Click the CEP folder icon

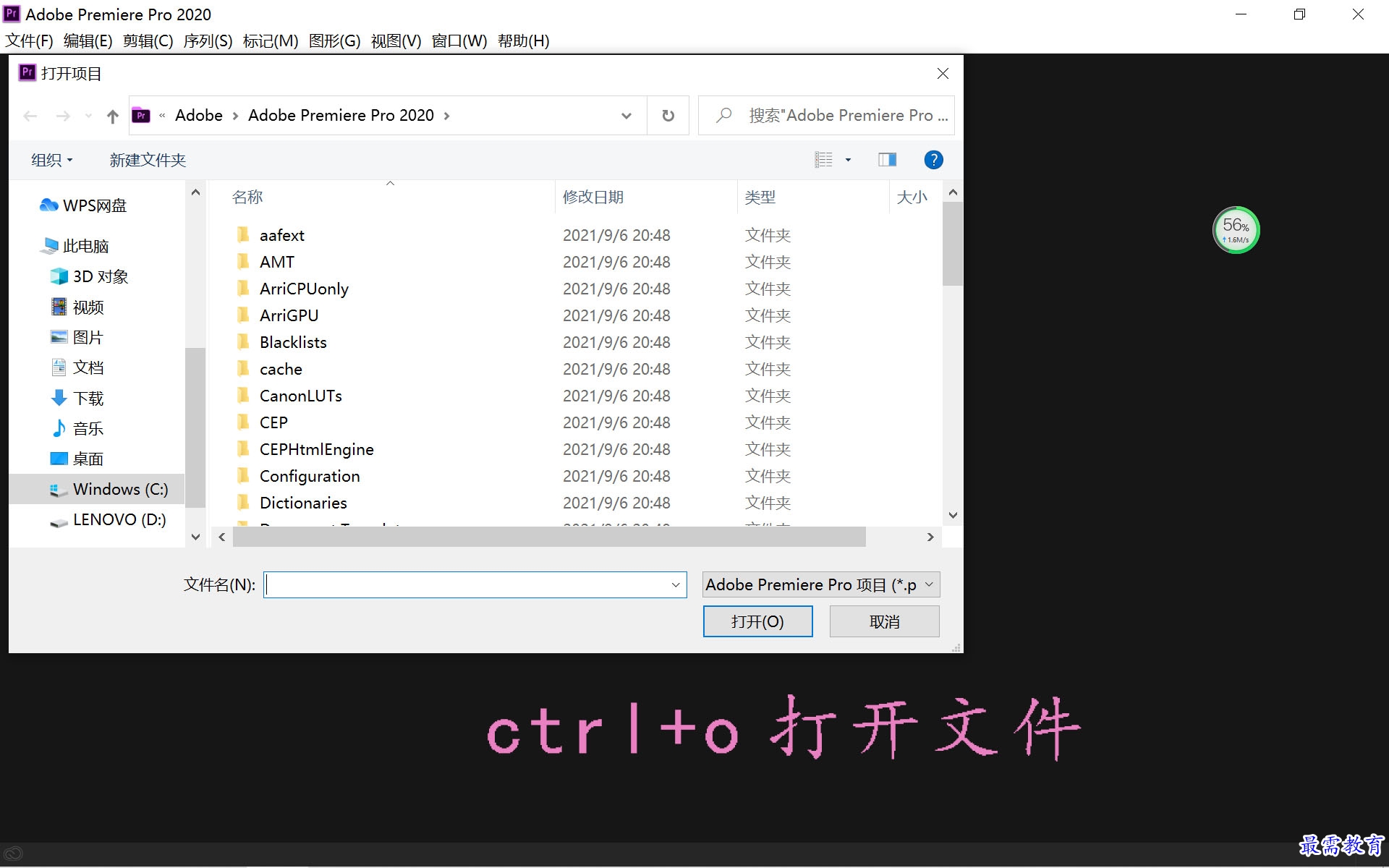pos(244,422)
